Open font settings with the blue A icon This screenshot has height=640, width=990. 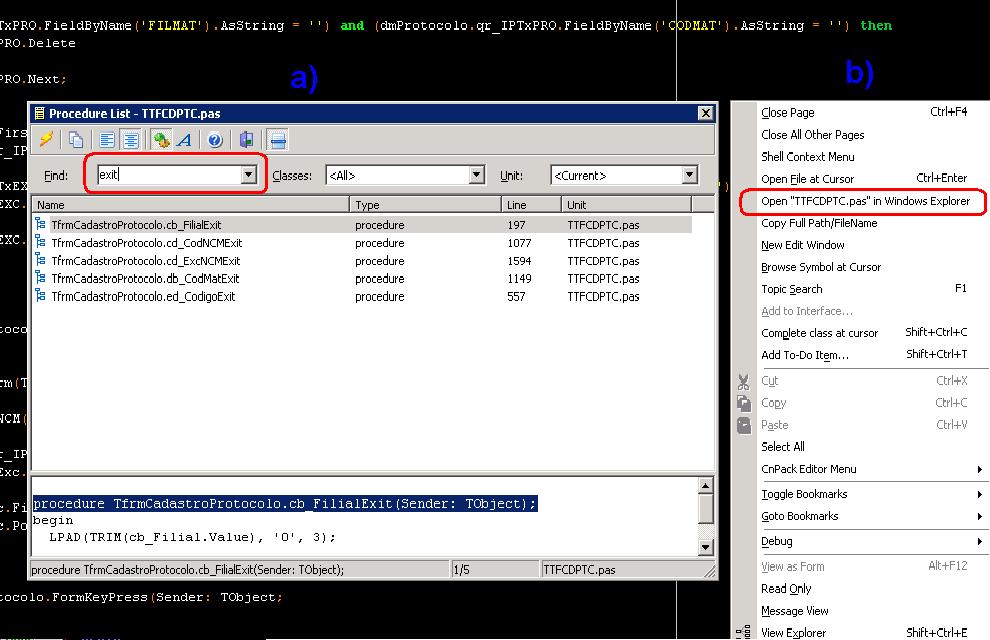tap(184, 139)
